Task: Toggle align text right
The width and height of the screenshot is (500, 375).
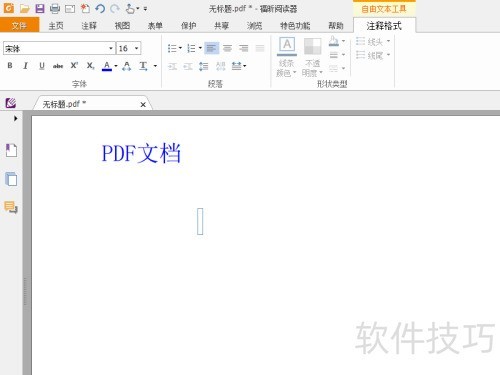Action: (244, 48)
